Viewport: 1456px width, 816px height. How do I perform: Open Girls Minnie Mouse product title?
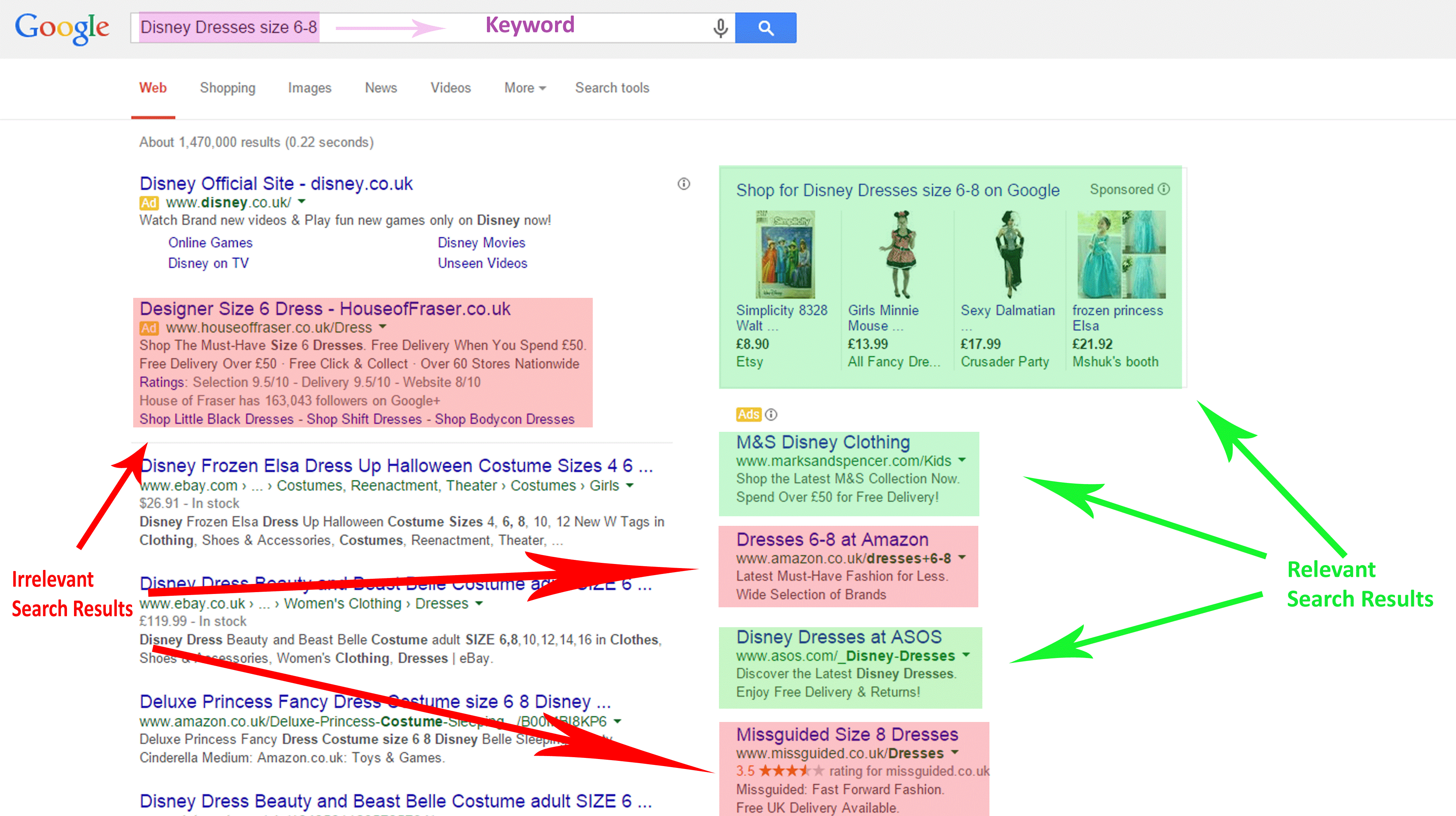[884, 318]
